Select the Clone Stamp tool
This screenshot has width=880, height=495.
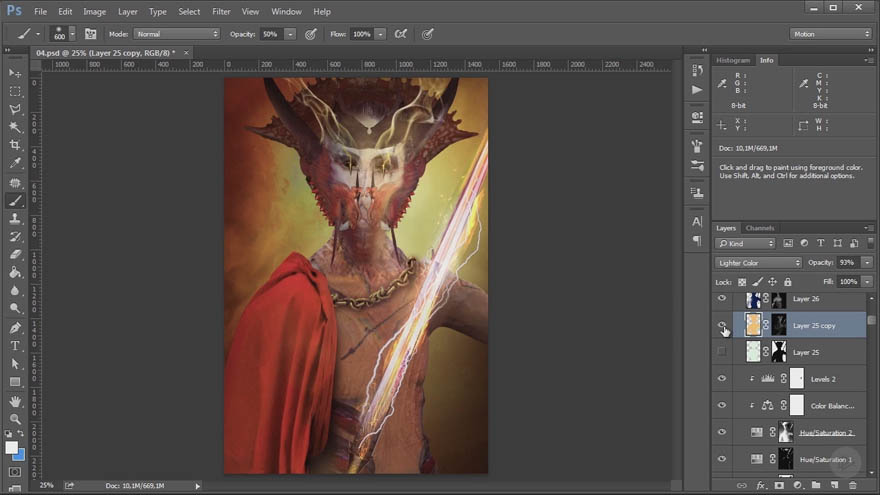click(15, 219)
